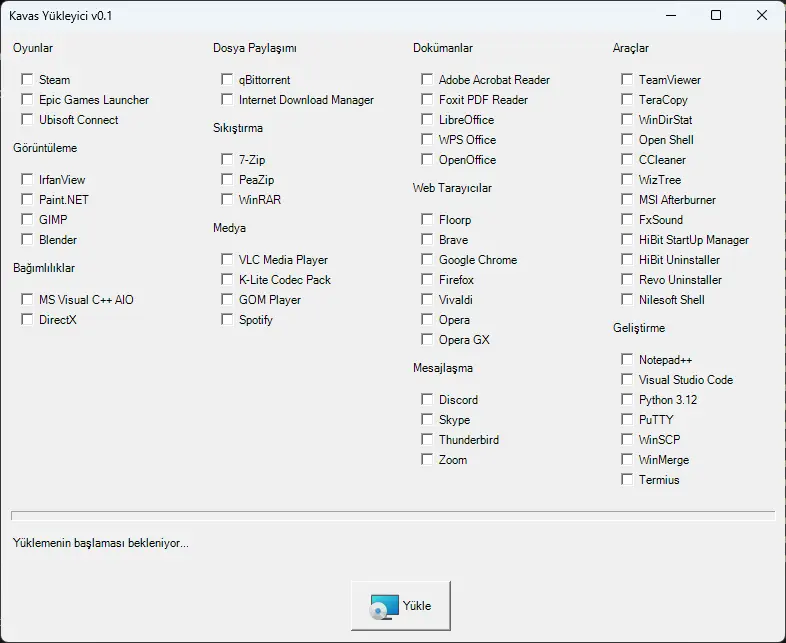The width and height of the screenshot is (786, 643).
Task: Check the Opera GX checkbox
Action: tap(427, 340)
